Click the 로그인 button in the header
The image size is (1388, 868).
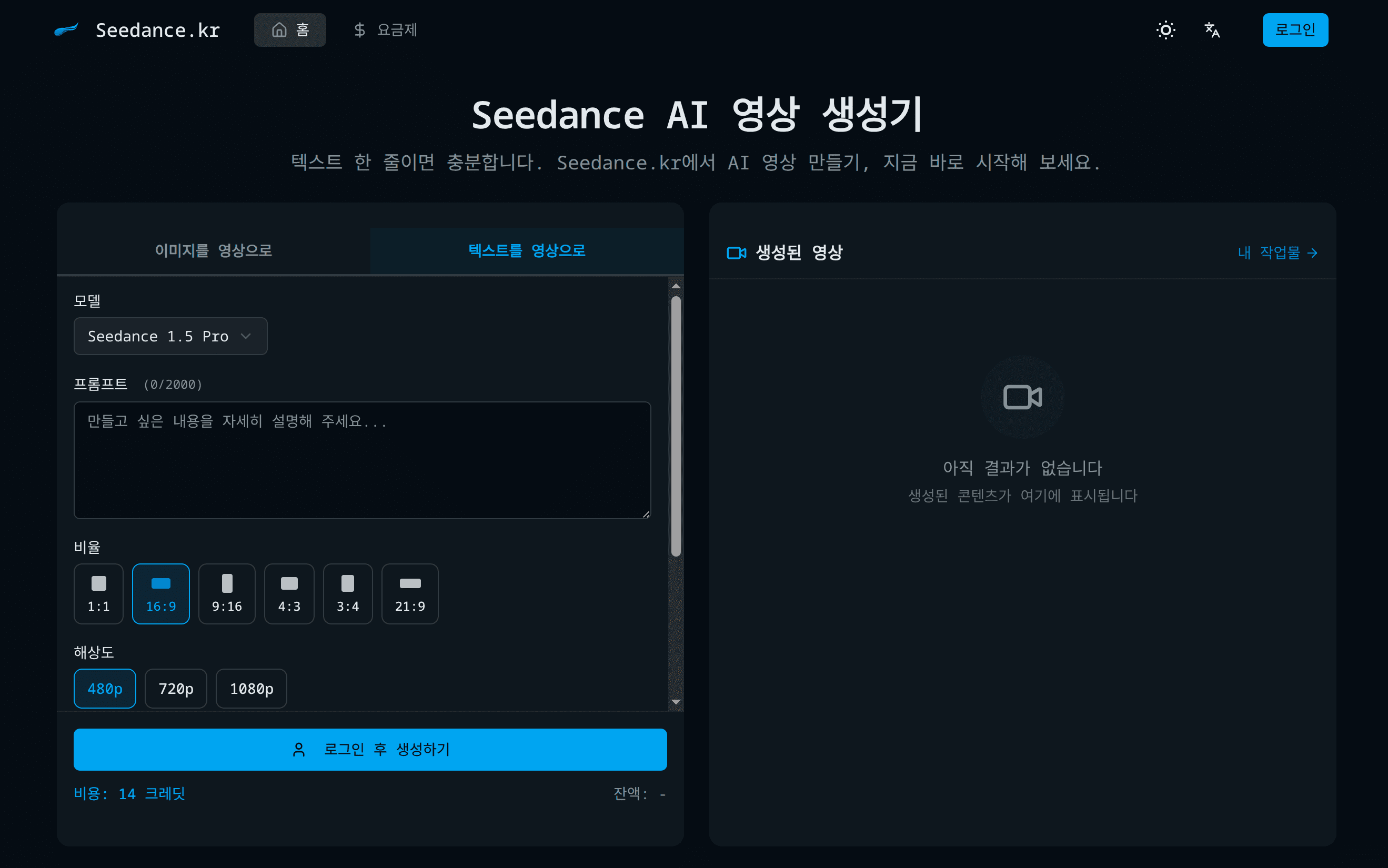(x=1295, y=30)
